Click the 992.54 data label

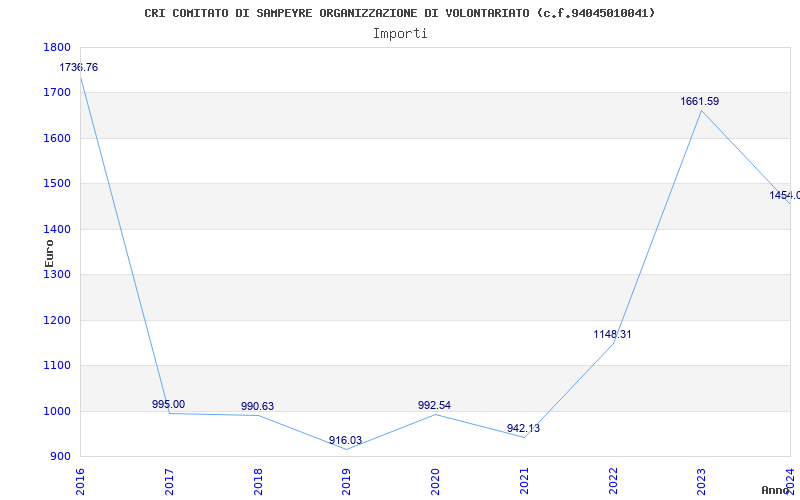(x=434, y=405)
